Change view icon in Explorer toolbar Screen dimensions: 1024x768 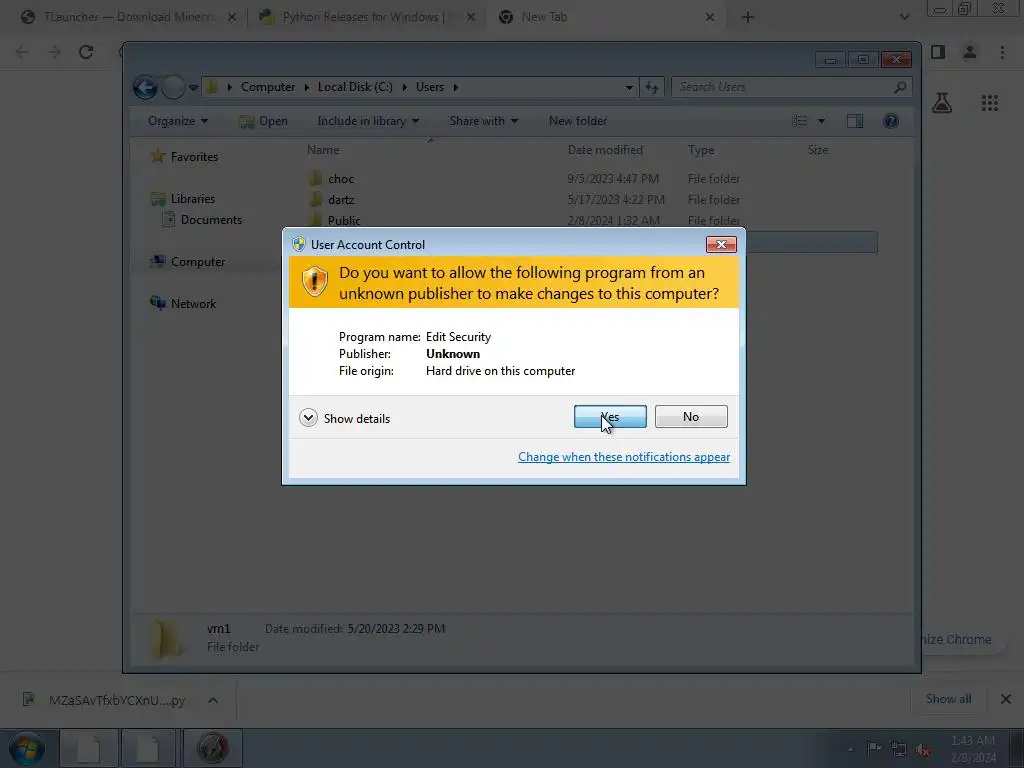tap(800, 121)
